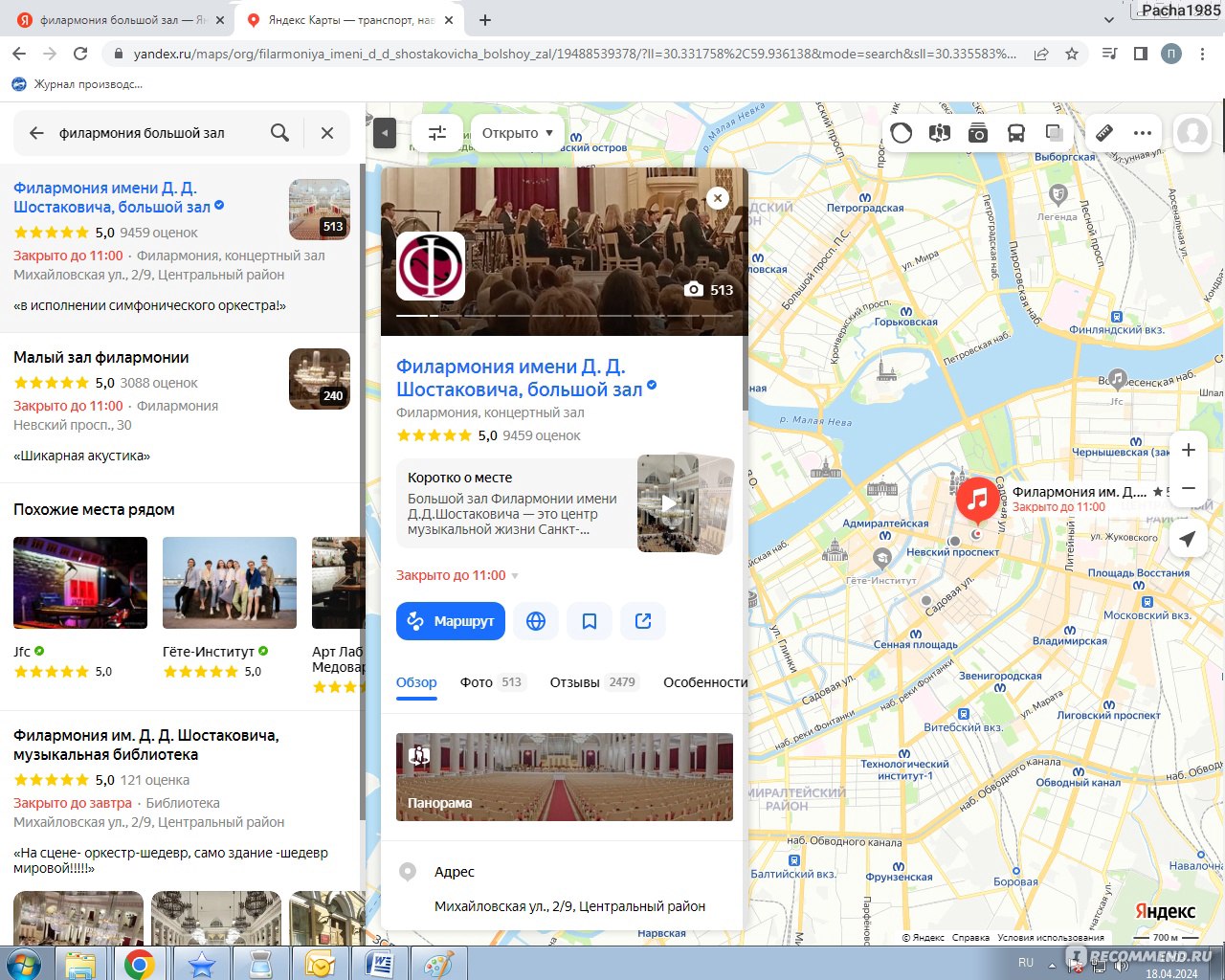This screenshot has width=1225, height=980.
Task: Save place with bookmark icon
Action: pyautogui.click(x=590, y=621)
